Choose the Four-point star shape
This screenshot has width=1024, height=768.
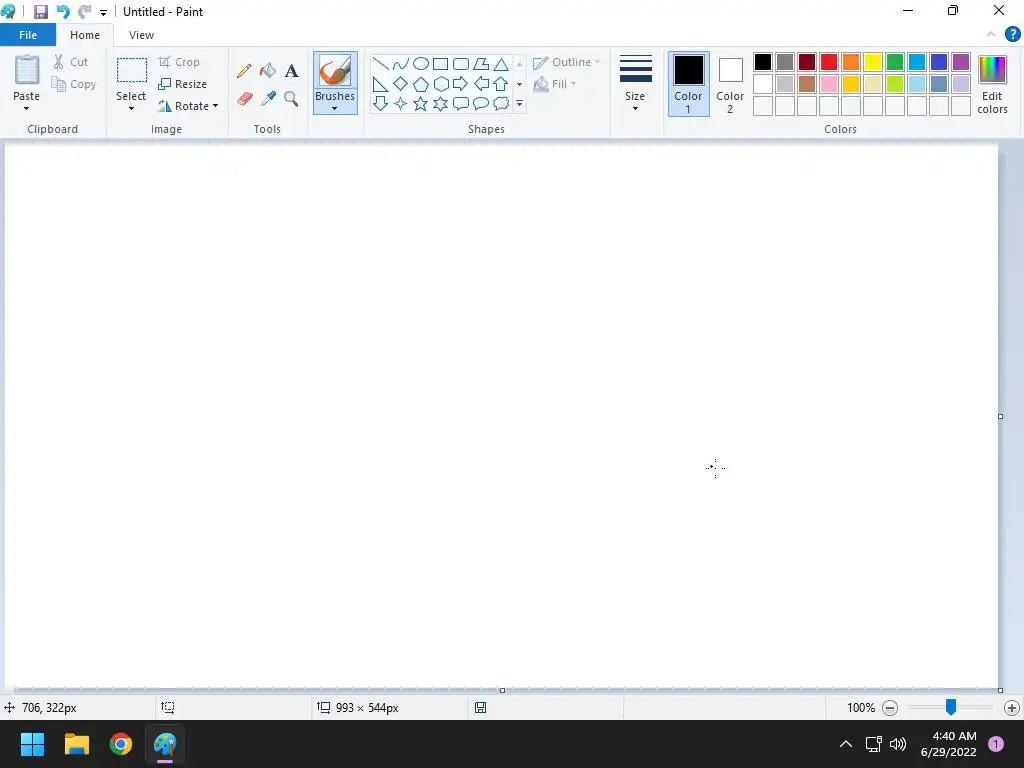click(400, 103)
